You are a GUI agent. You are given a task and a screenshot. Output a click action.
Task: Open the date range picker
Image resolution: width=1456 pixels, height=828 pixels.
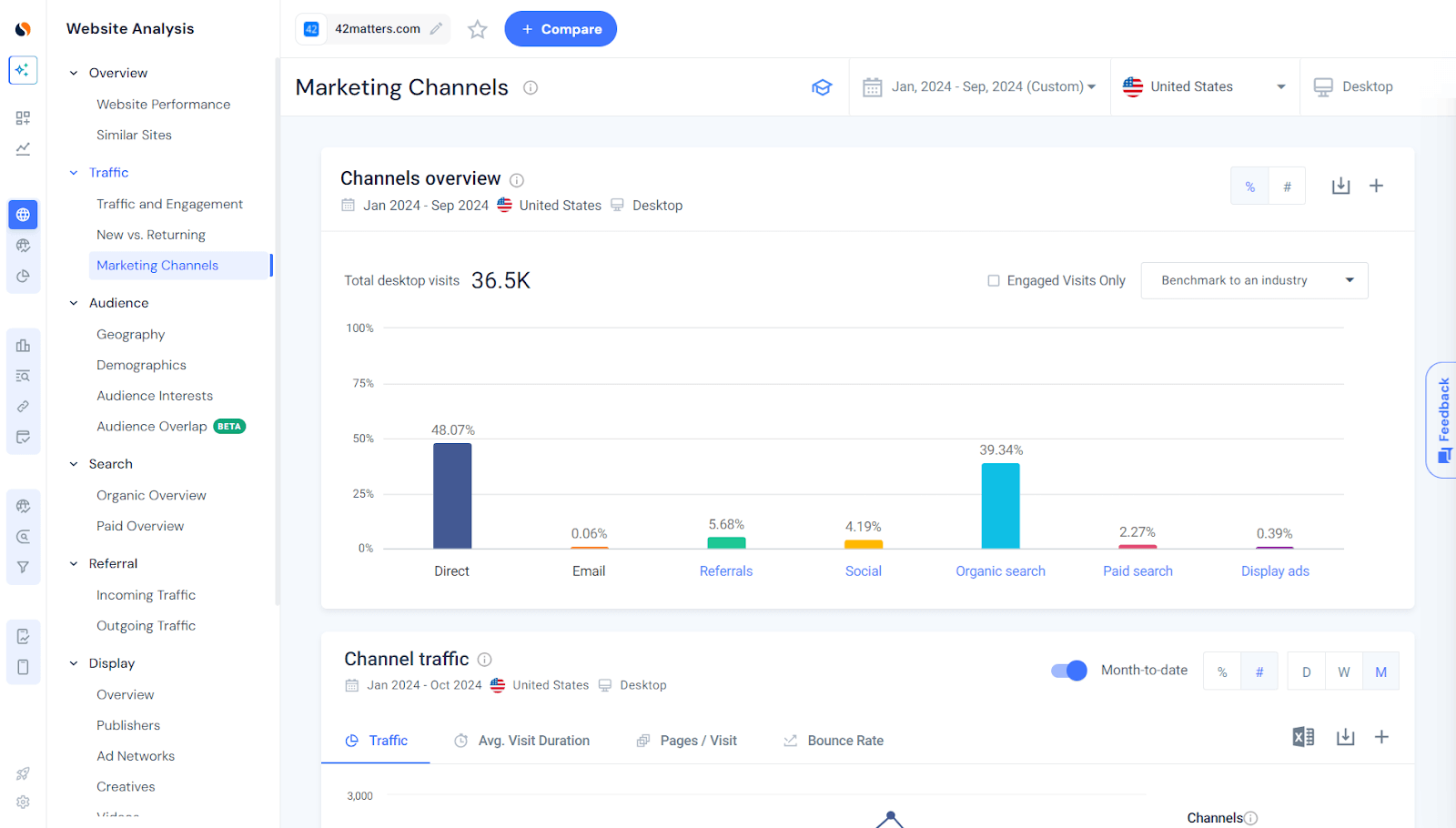tap(979, 86)
